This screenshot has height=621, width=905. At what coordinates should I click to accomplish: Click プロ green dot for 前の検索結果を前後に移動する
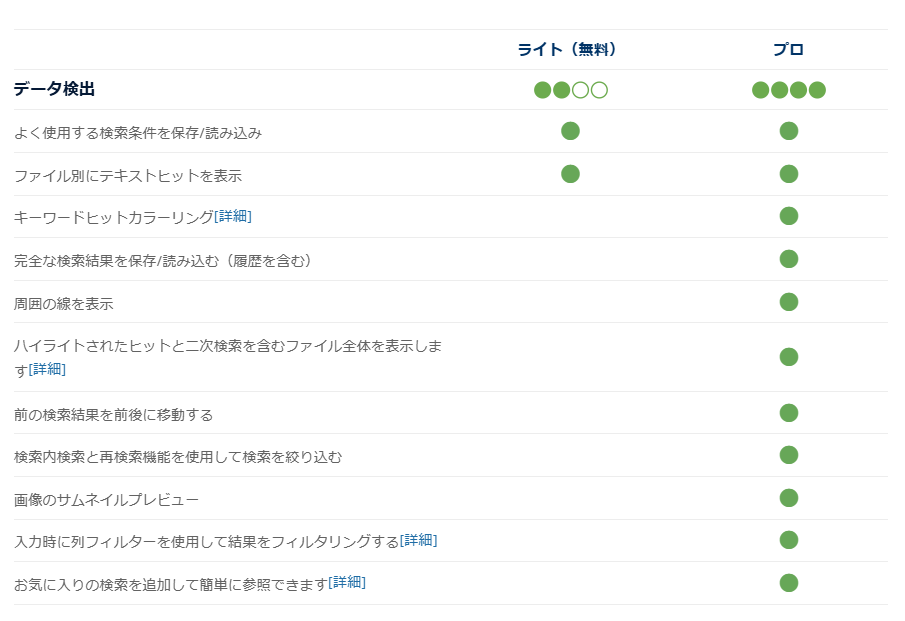(x=788, y=413)
